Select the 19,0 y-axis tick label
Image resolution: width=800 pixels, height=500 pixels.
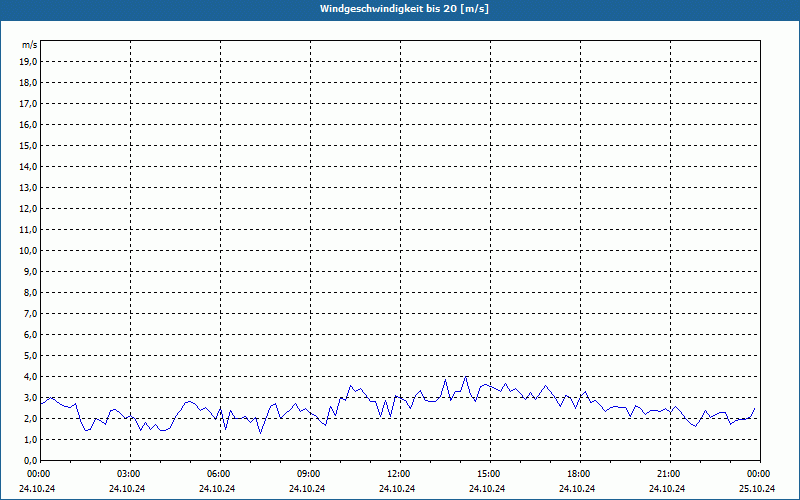[x=29, y=61]
